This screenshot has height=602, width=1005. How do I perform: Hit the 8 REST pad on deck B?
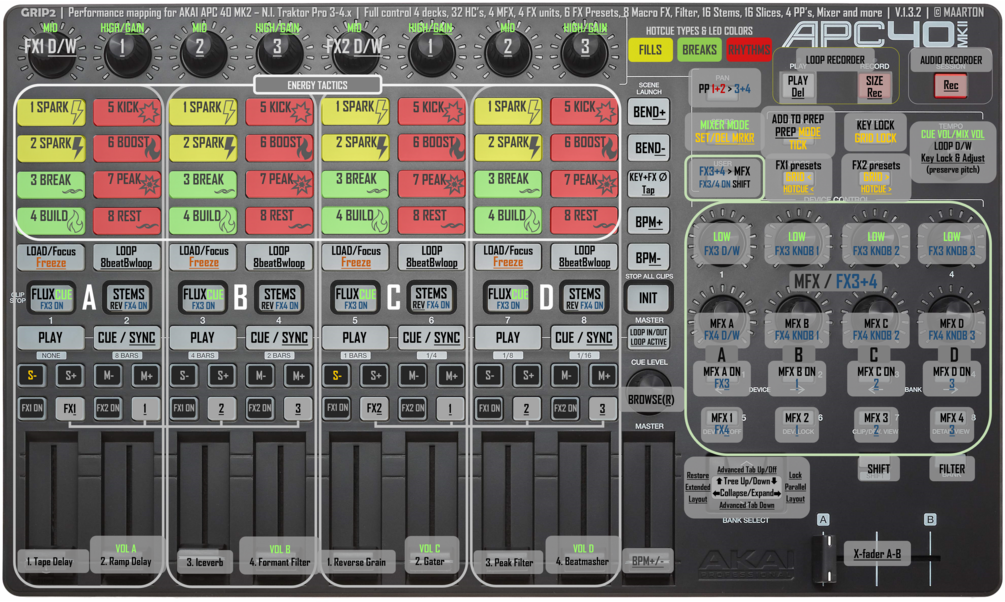pos(279,221)
